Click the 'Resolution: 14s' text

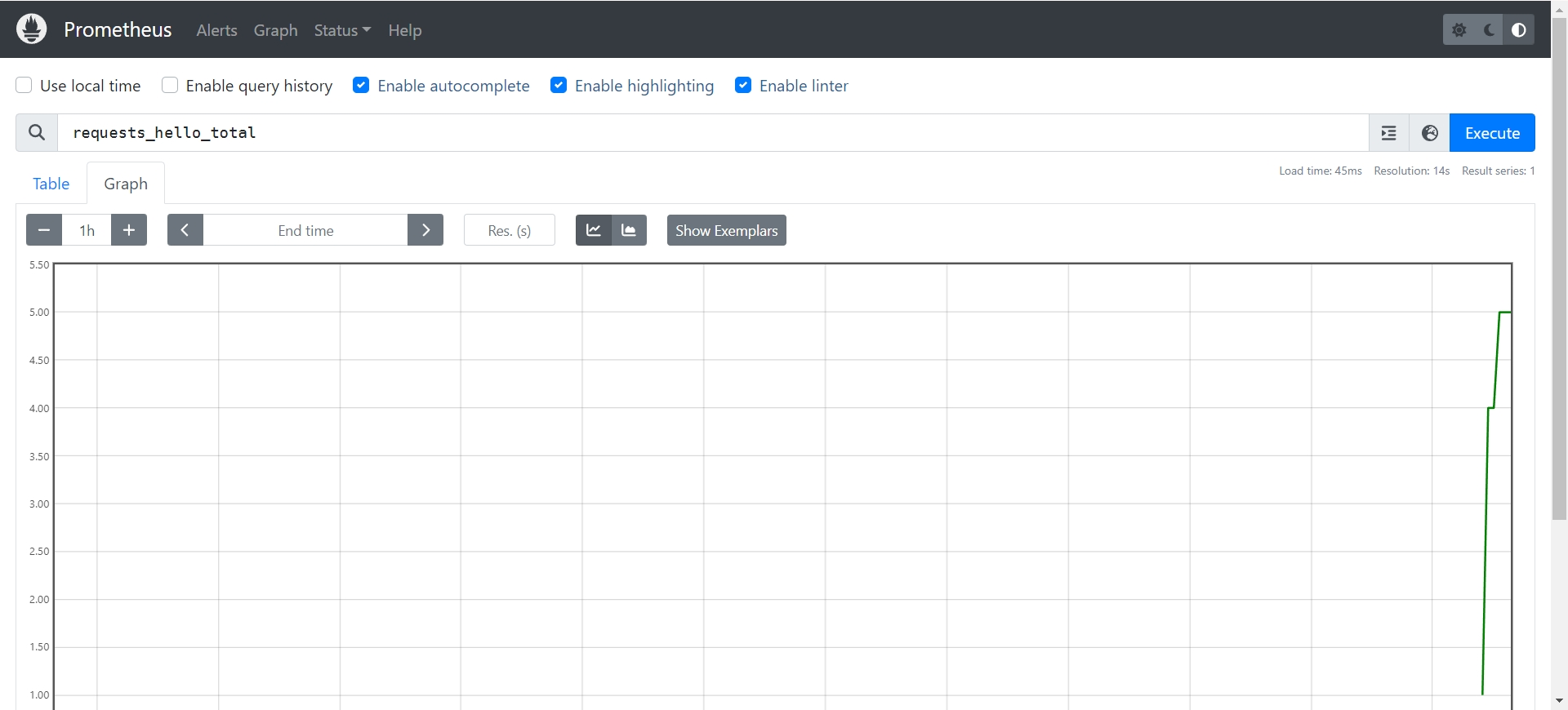click(1411, 171)
